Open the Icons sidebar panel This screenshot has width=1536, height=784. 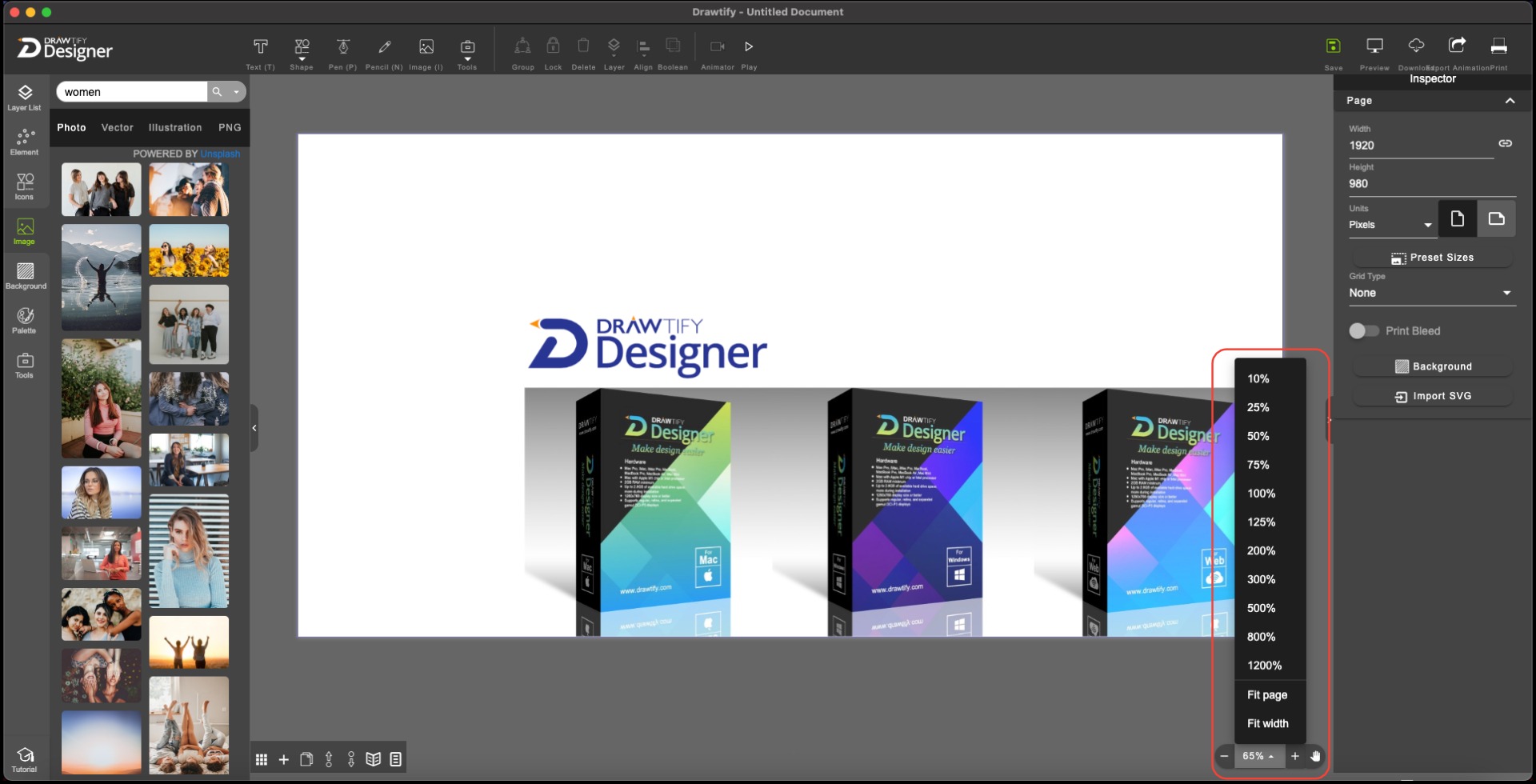[25, 186]
